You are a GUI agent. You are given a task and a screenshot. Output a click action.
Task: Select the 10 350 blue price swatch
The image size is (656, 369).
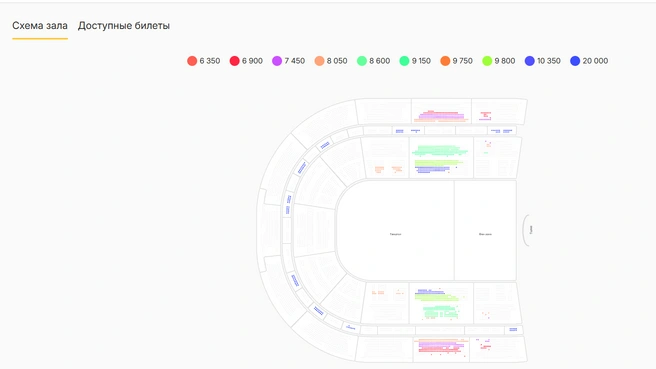coord(530,61)
